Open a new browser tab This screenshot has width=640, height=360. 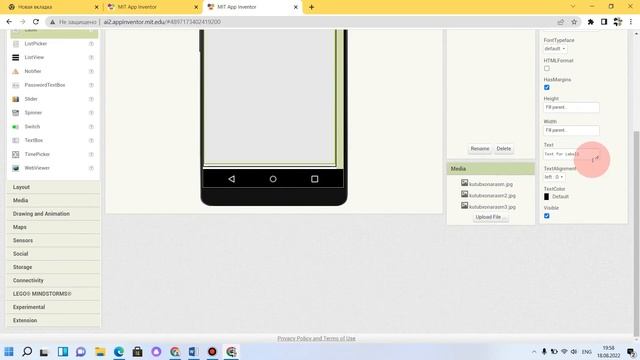coord(311,7)
